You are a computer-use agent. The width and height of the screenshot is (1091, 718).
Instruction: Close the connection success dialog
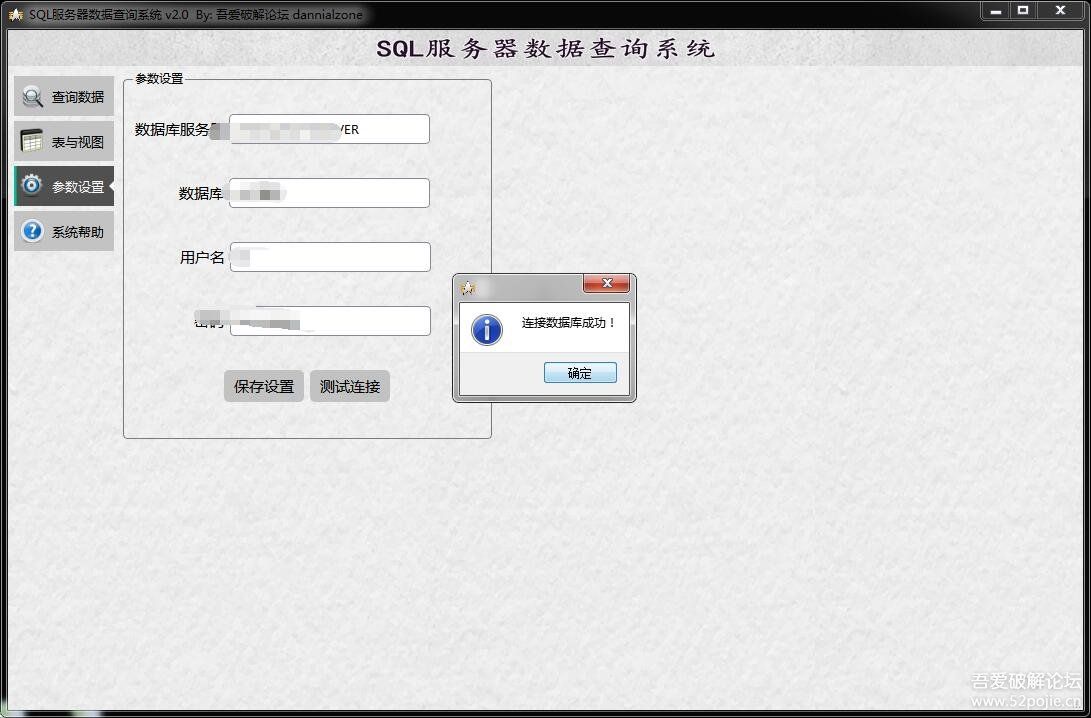coord(606,283)
